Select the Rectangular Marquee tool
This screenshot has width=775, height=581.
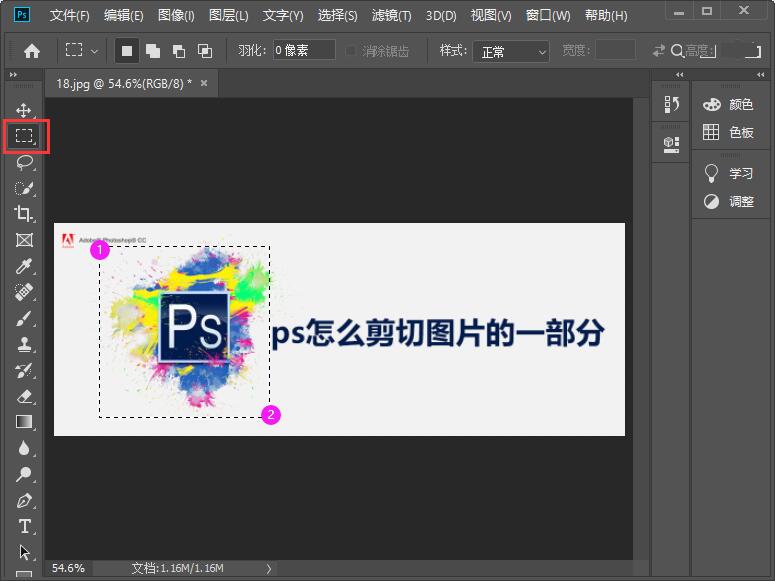coord(24,135)
